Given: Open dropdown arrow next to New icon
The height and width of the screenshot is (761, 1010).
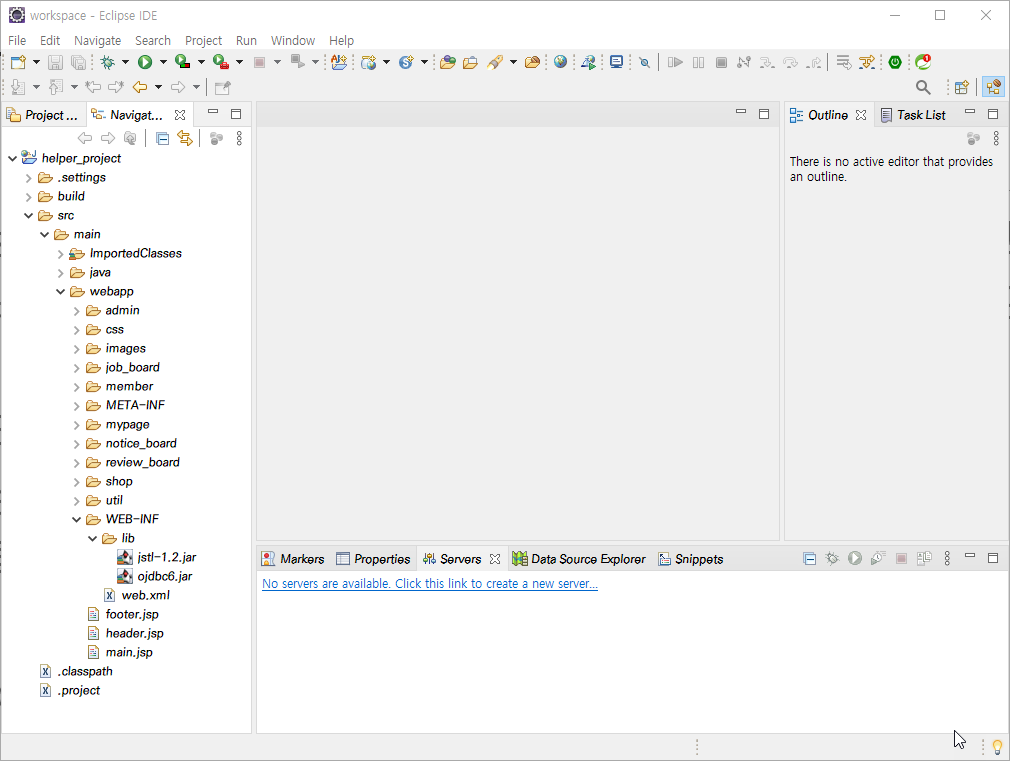Looking at the screenshot, I should click(36, 63).
